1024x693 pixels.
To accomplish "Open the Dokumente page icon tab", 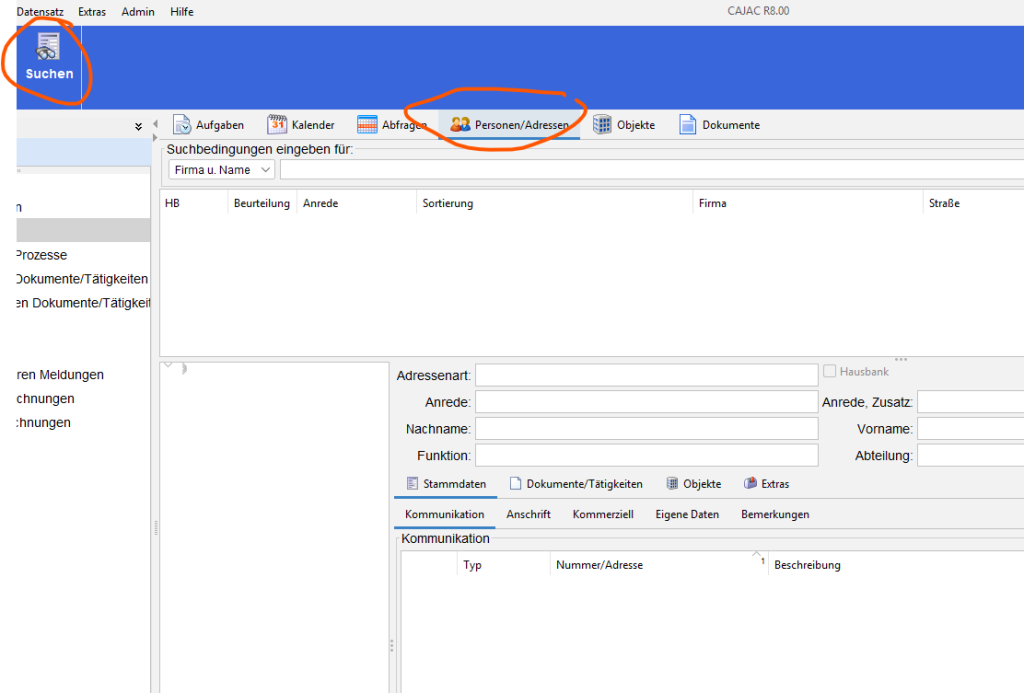I will tap(688, 125).
